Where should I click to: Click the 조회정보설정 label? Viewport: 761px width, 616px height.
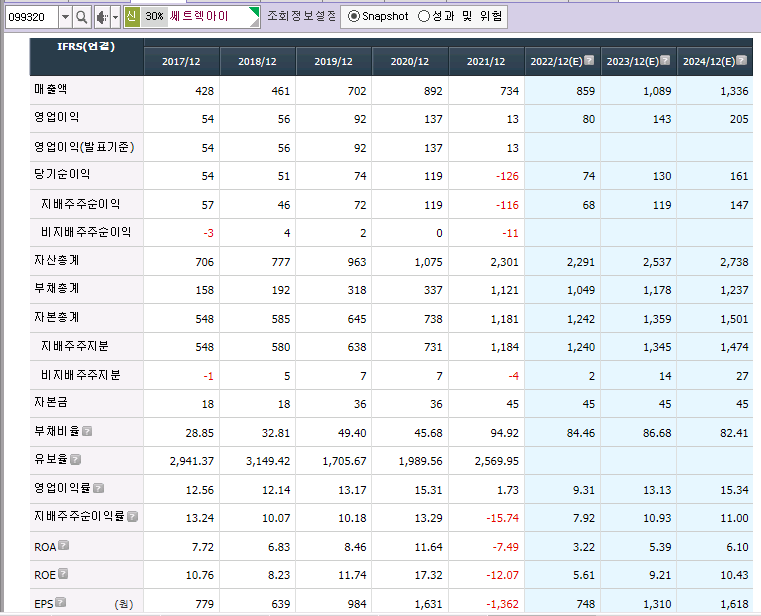301,16
